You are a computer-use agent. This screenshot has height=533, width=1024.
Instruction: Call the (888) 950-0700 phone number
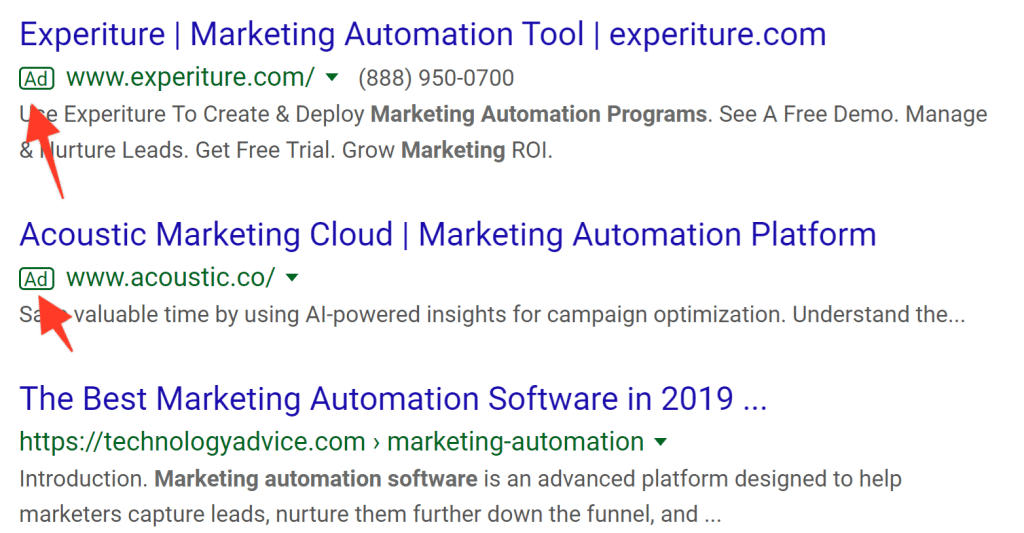[436, 78]
